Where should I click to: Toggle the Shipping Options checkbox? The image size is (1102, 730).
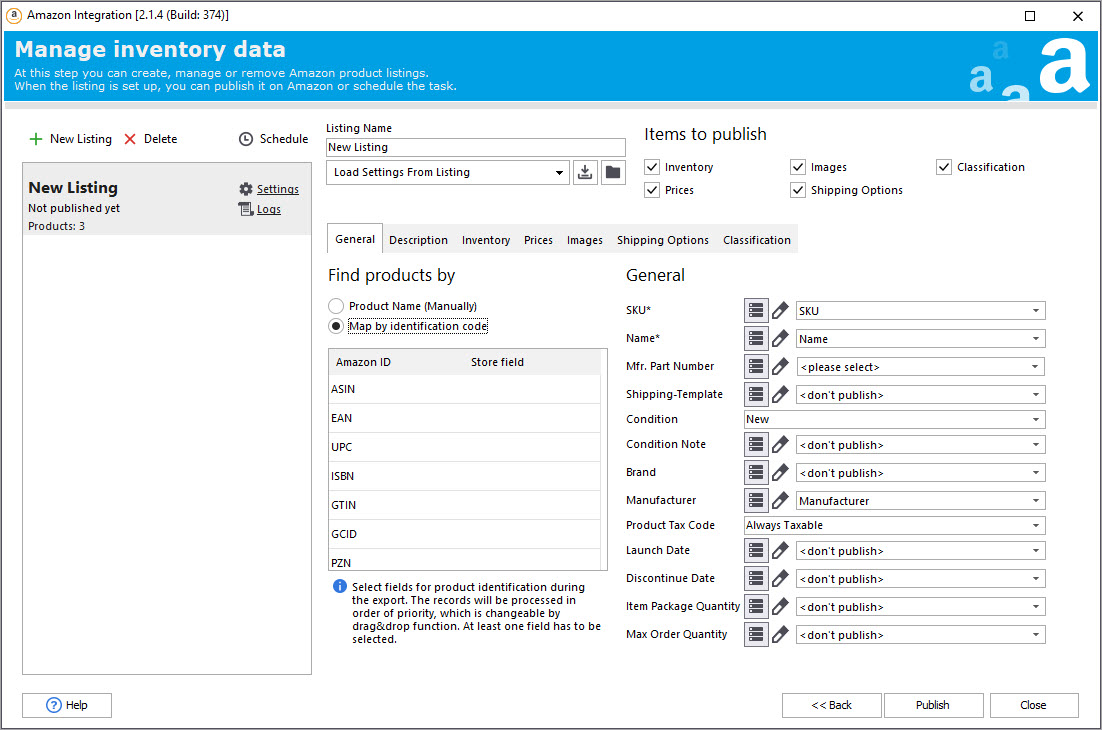[798, 190]
